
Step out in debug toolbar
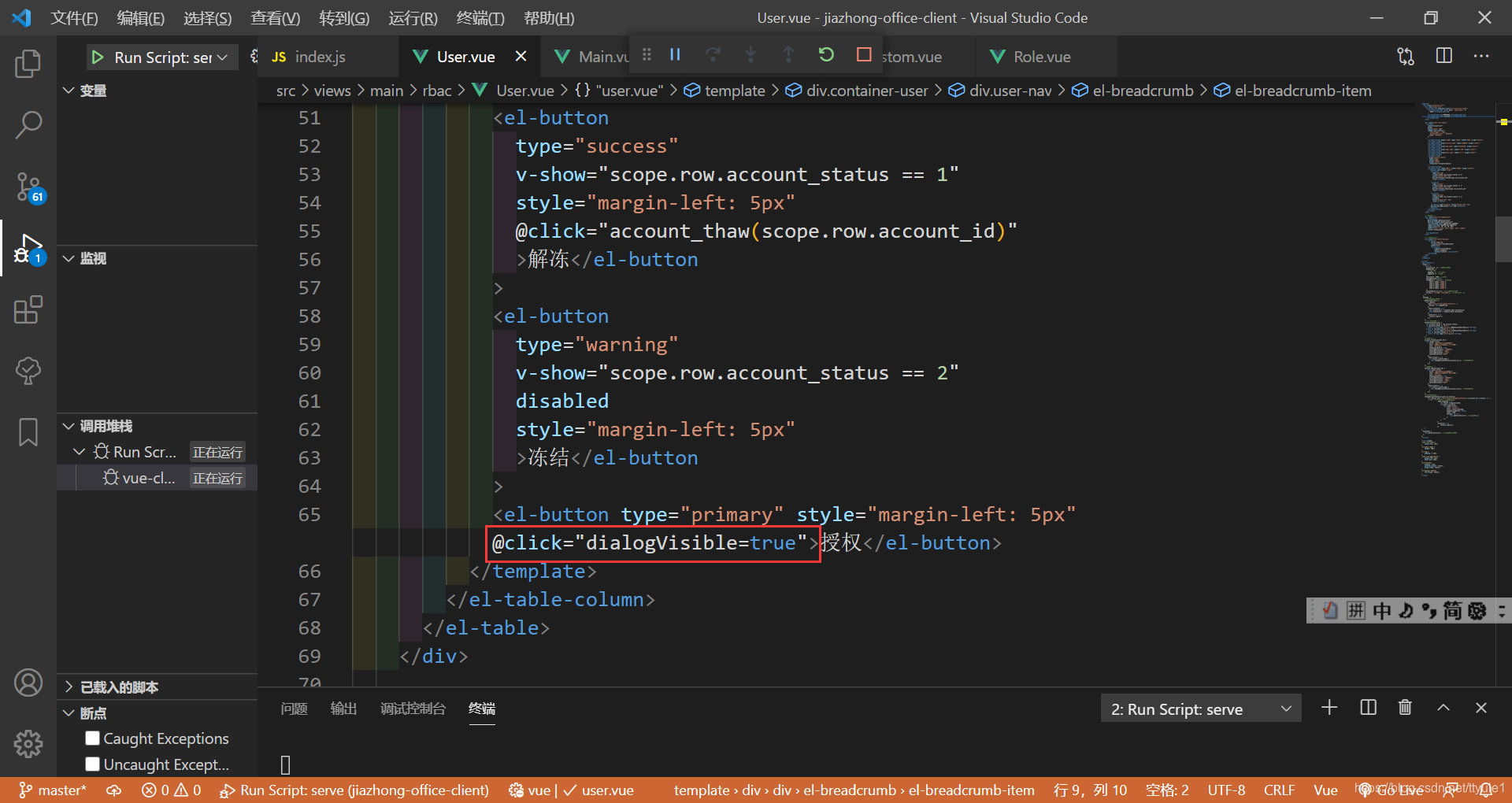point(788,54)
